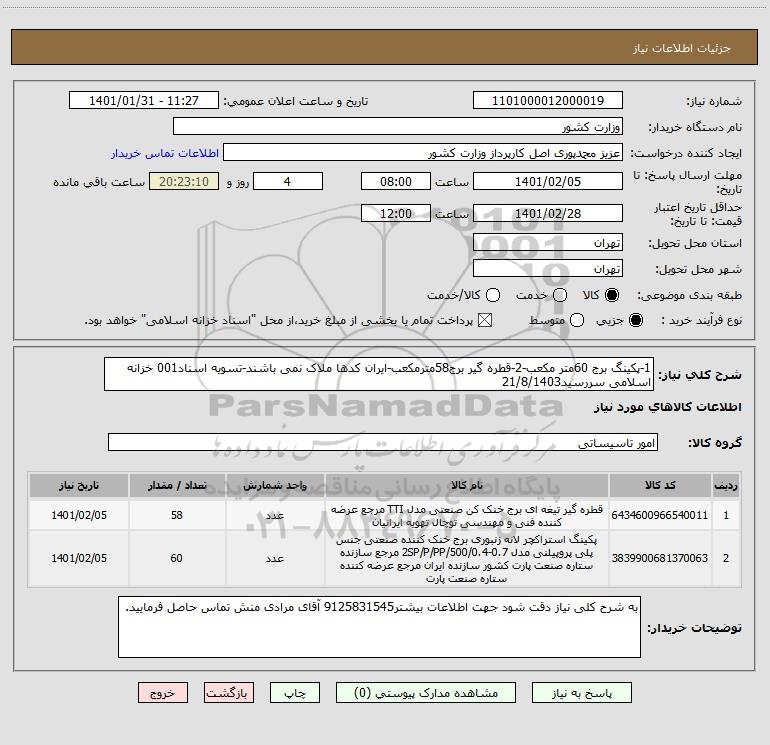The image size is (770, 745).
Task: Click the طبقه بندی موضوعی label
Action: click(689, 295)
